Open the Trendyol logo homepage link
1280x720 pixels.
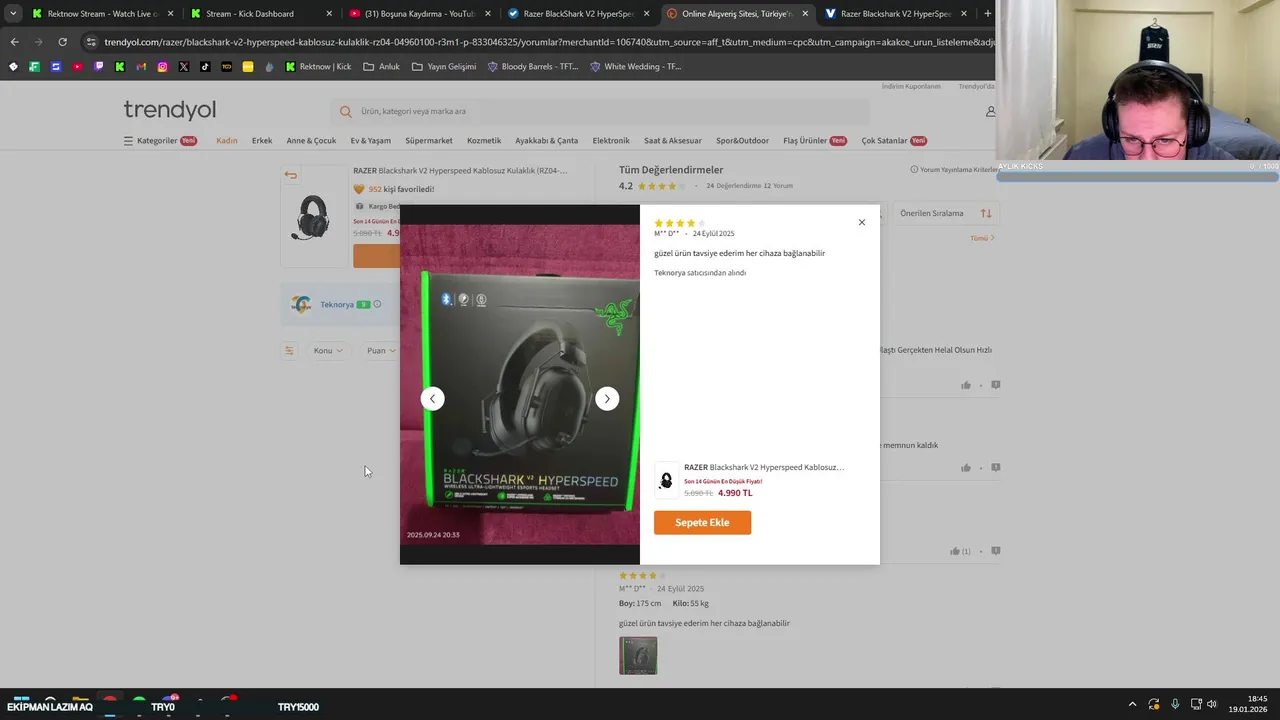(170, 110)
